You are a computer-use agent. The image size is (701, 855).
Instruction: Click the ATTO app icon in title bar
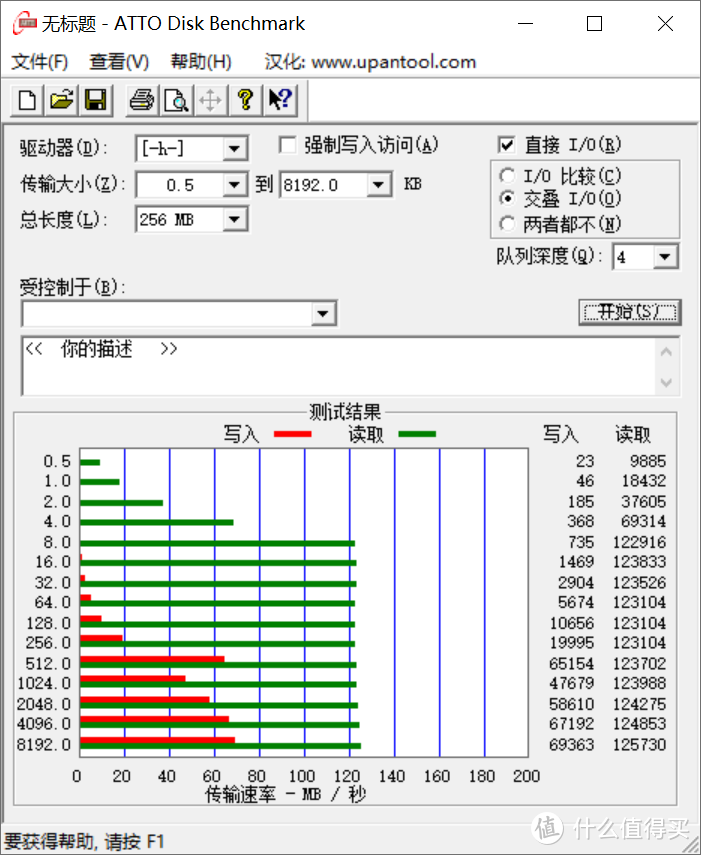25,23
